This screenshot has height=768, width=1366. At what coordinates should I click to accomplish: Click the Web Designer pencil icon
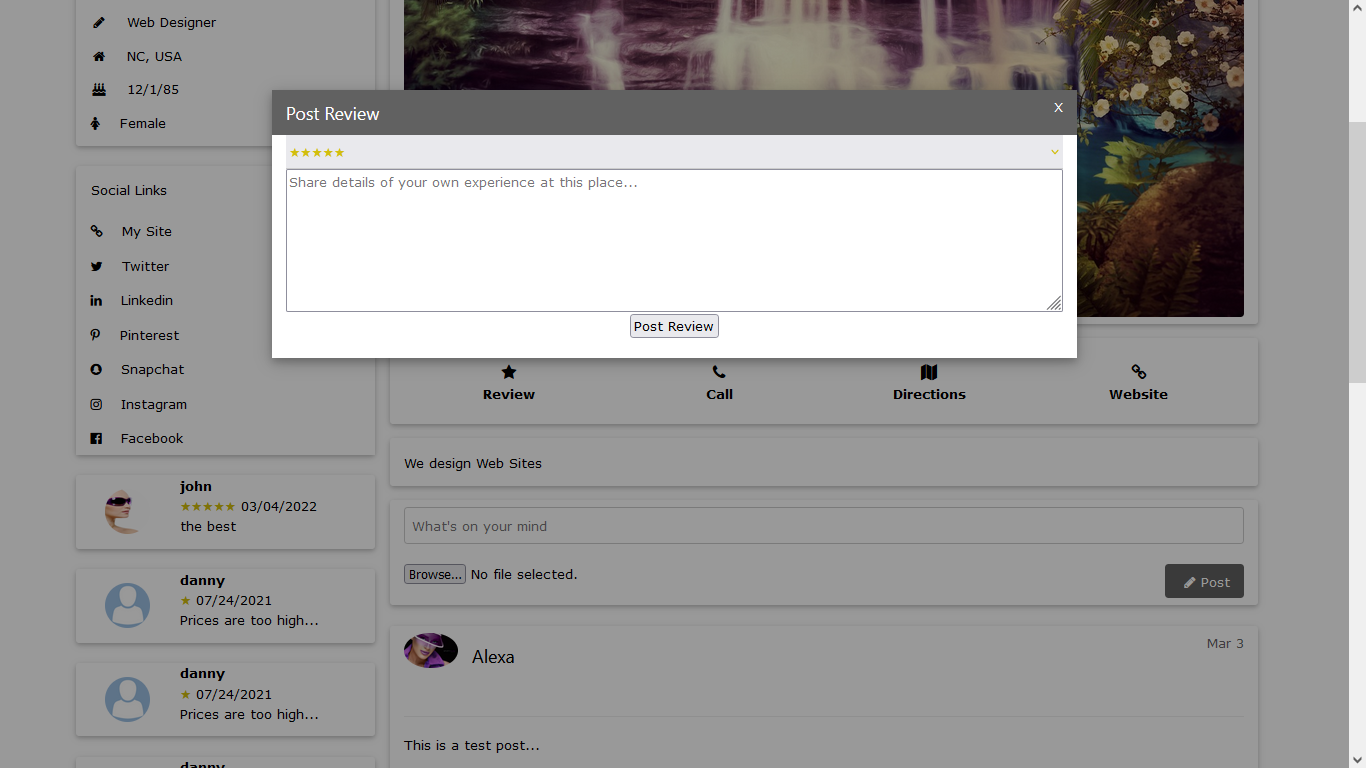(98, 22)
